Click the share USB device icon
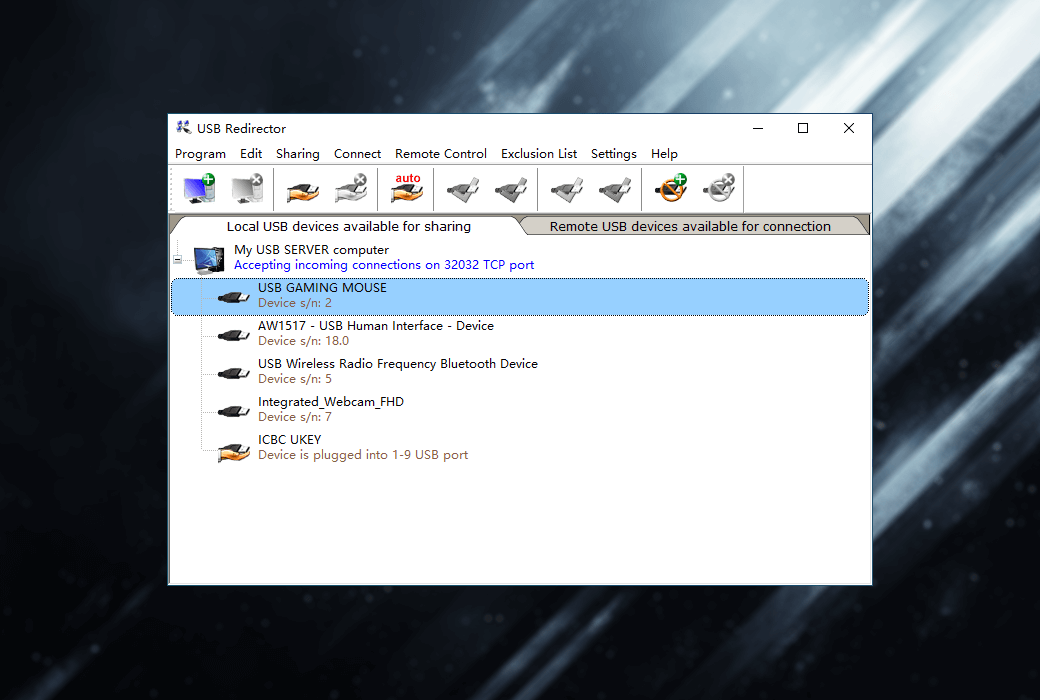1040x700 pixels. pos(301,188)
